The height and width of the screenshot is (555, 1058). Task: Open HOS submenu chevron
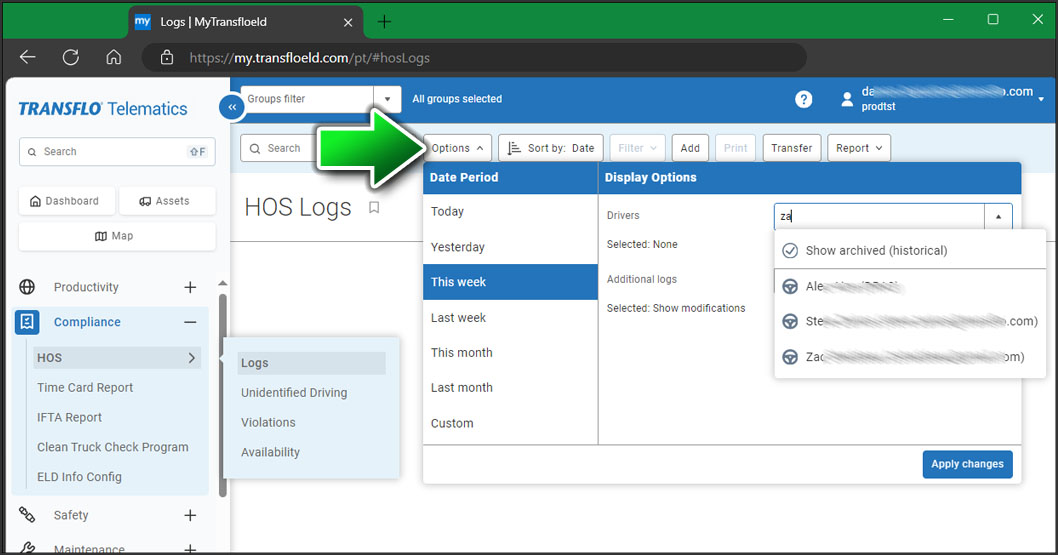pyautogui.click(x=192, y=357)
